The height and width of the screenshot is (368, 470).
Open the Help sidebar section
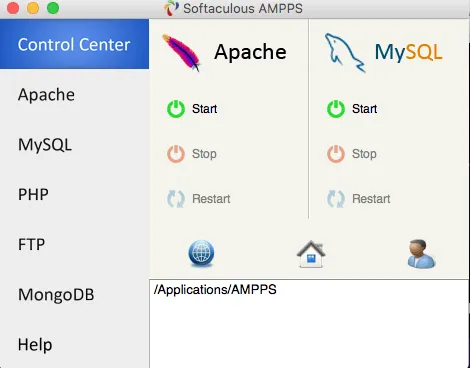[74, 344]
